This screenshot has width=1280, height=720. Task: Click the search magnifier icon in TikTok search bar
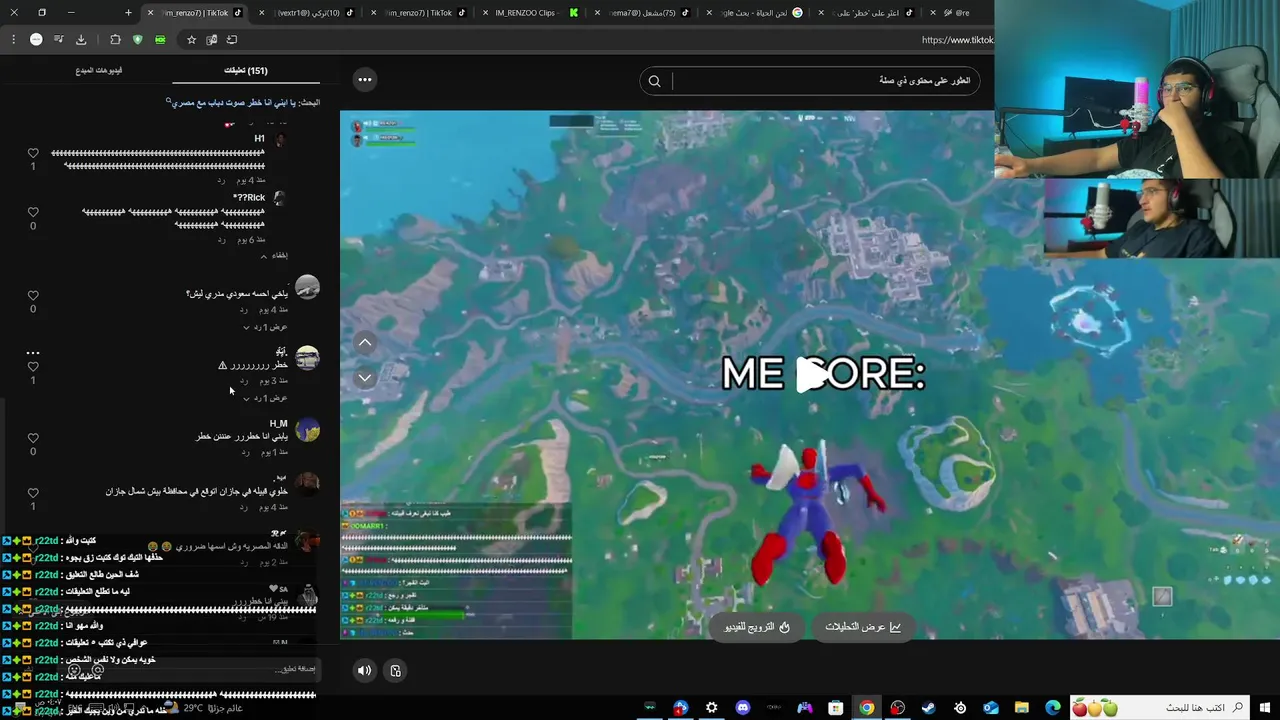(654, 81)
